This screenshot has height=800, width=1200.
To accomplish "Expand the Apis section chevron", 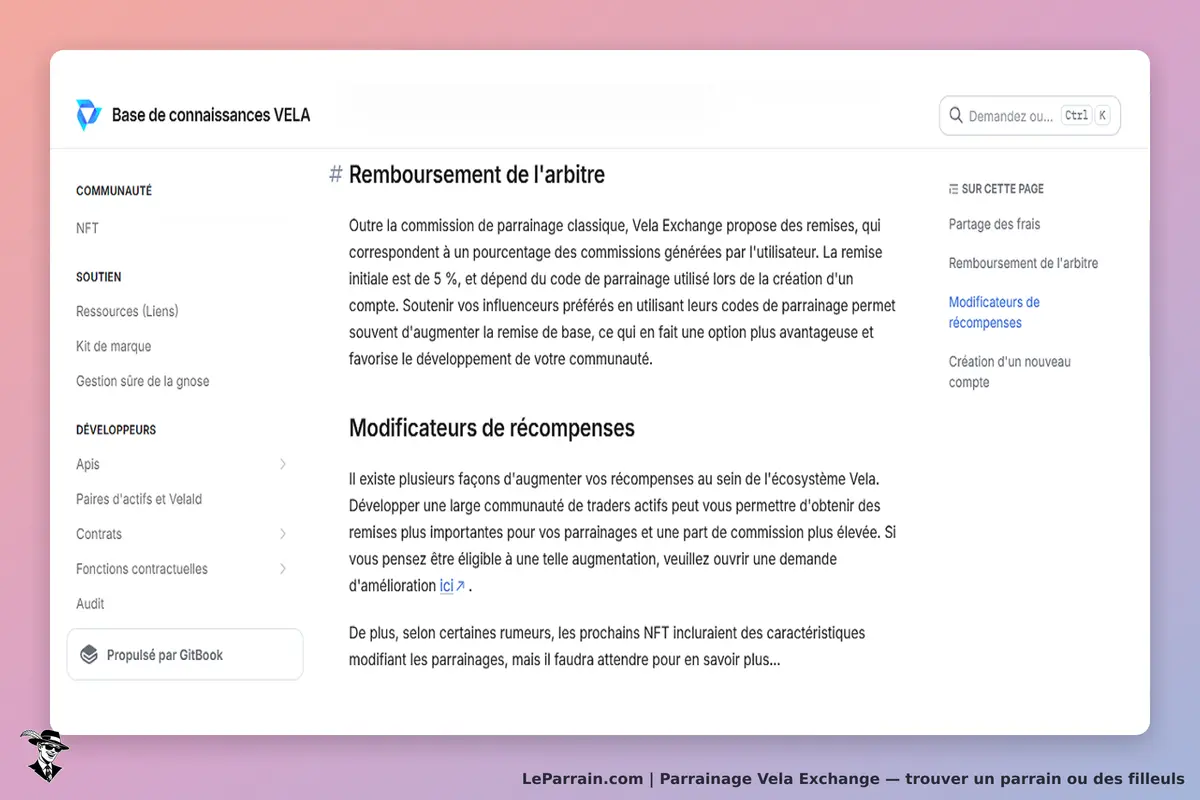I will click(283, 464).
